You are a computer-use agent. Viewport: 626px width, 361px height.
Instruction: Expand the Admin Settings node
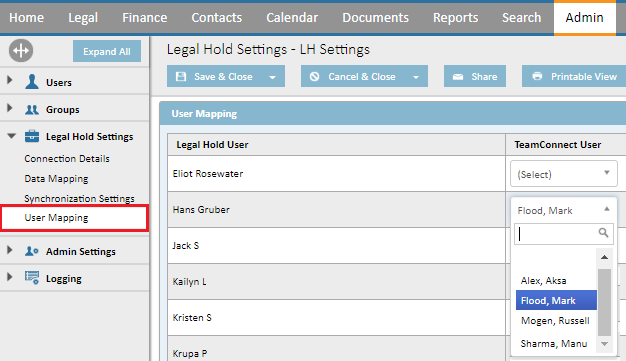tap(10, 250)
